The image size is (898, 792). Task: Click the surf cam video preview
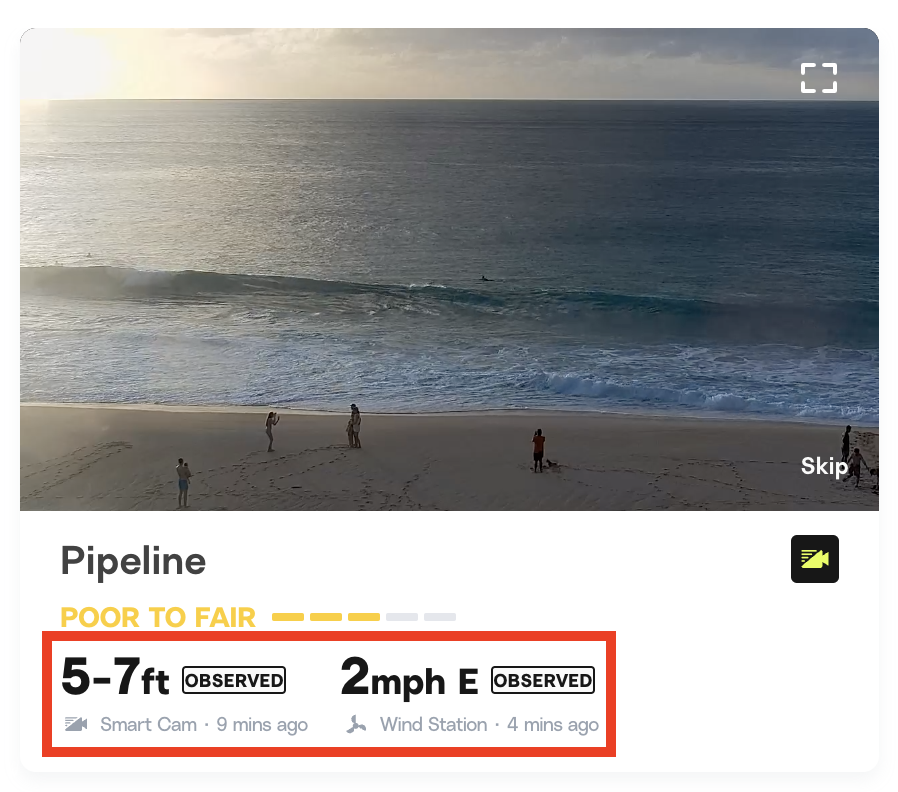point(449,270)
